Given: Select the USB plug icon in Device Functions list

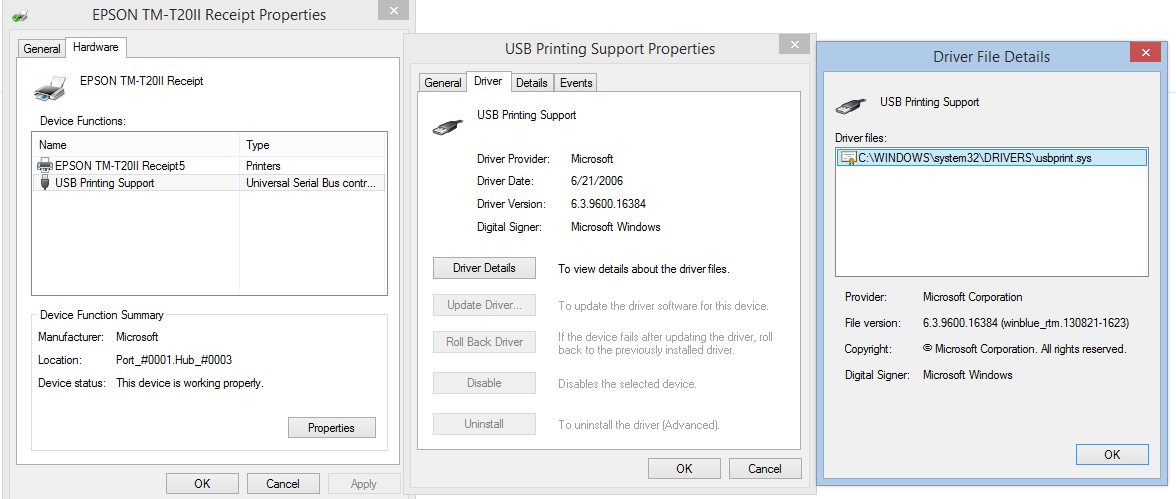Looking at the screenshot, I should pyautogui.click(x=45, y=182).
